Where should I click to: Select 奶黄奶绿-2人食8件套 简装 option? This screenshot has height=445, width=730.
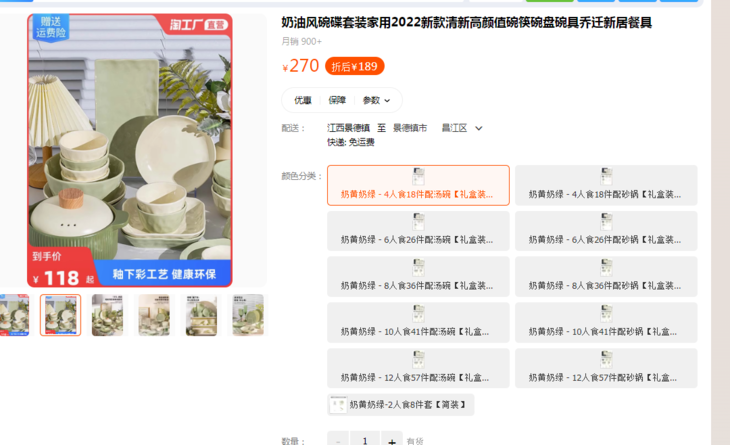tap(400, 405)
